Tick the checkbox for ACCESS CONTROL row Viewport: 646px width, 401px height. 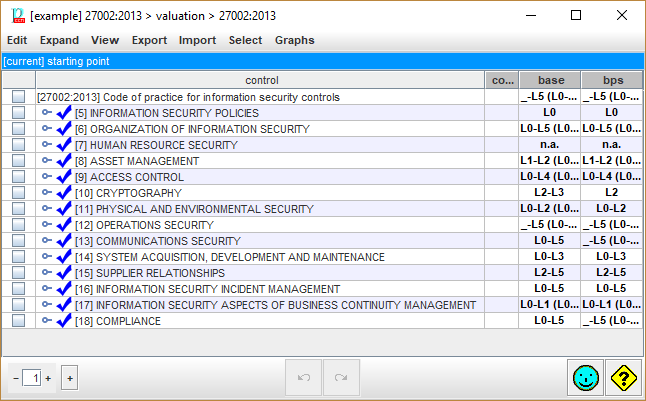pyautogui.click(x=18, y=177)
